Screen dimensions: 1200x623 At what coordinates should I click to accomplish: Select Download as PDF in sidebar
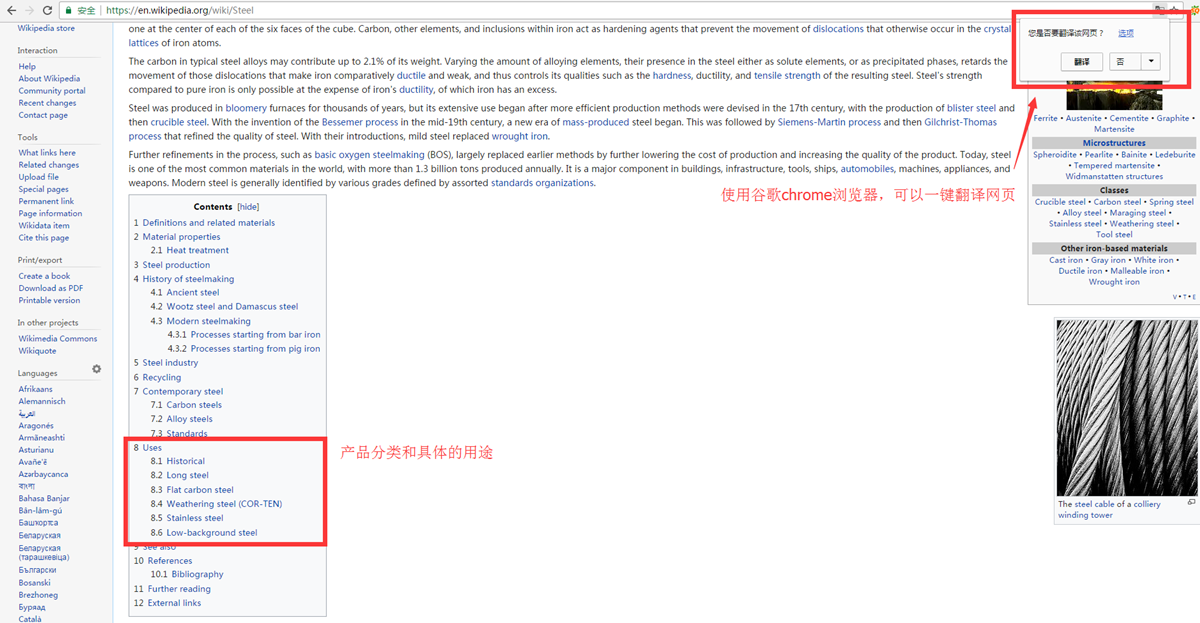(50, 288)
